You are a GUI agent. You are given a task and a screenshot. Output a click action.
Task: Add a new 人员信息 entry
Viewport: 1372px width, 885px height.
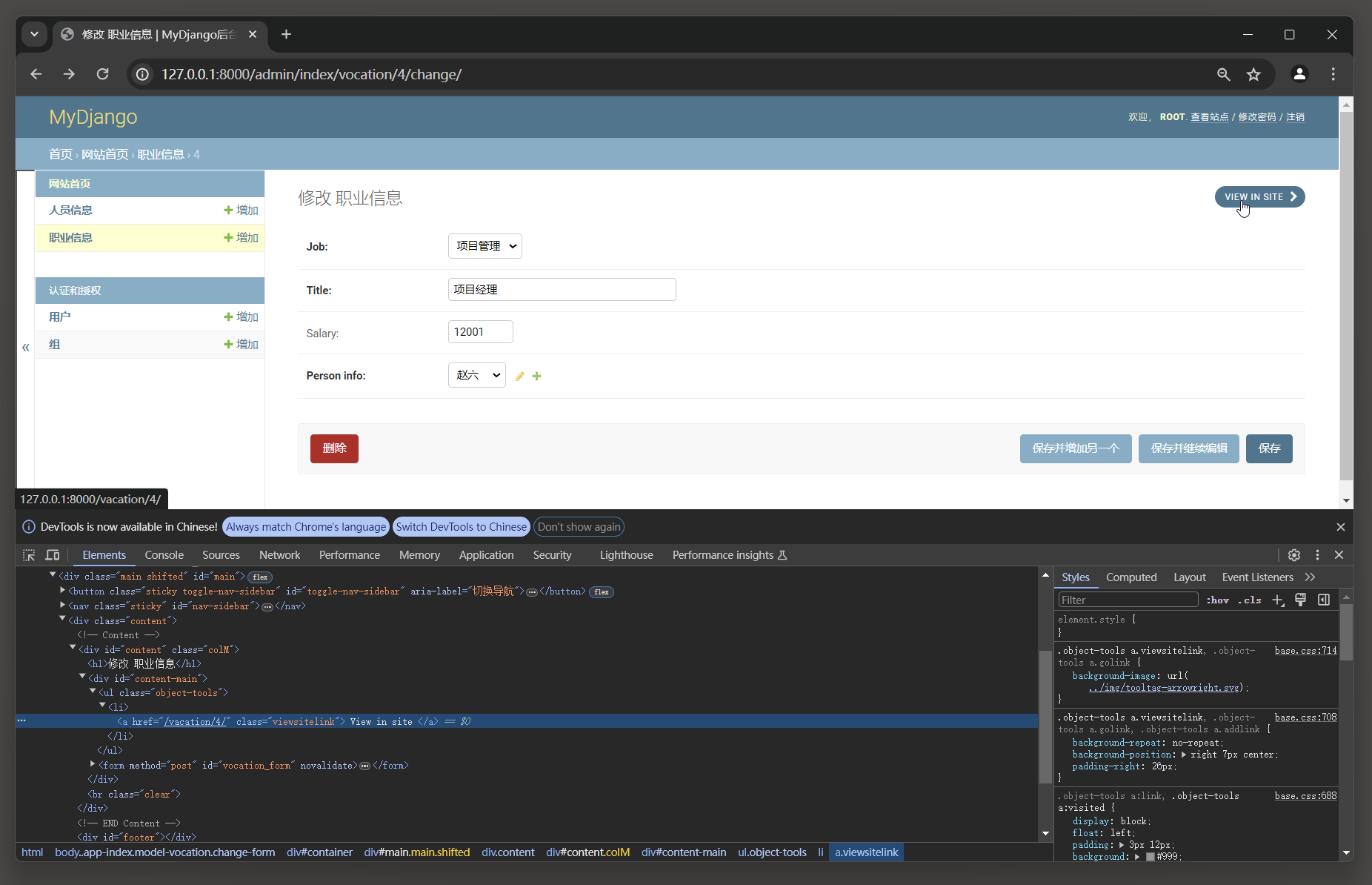241,211
